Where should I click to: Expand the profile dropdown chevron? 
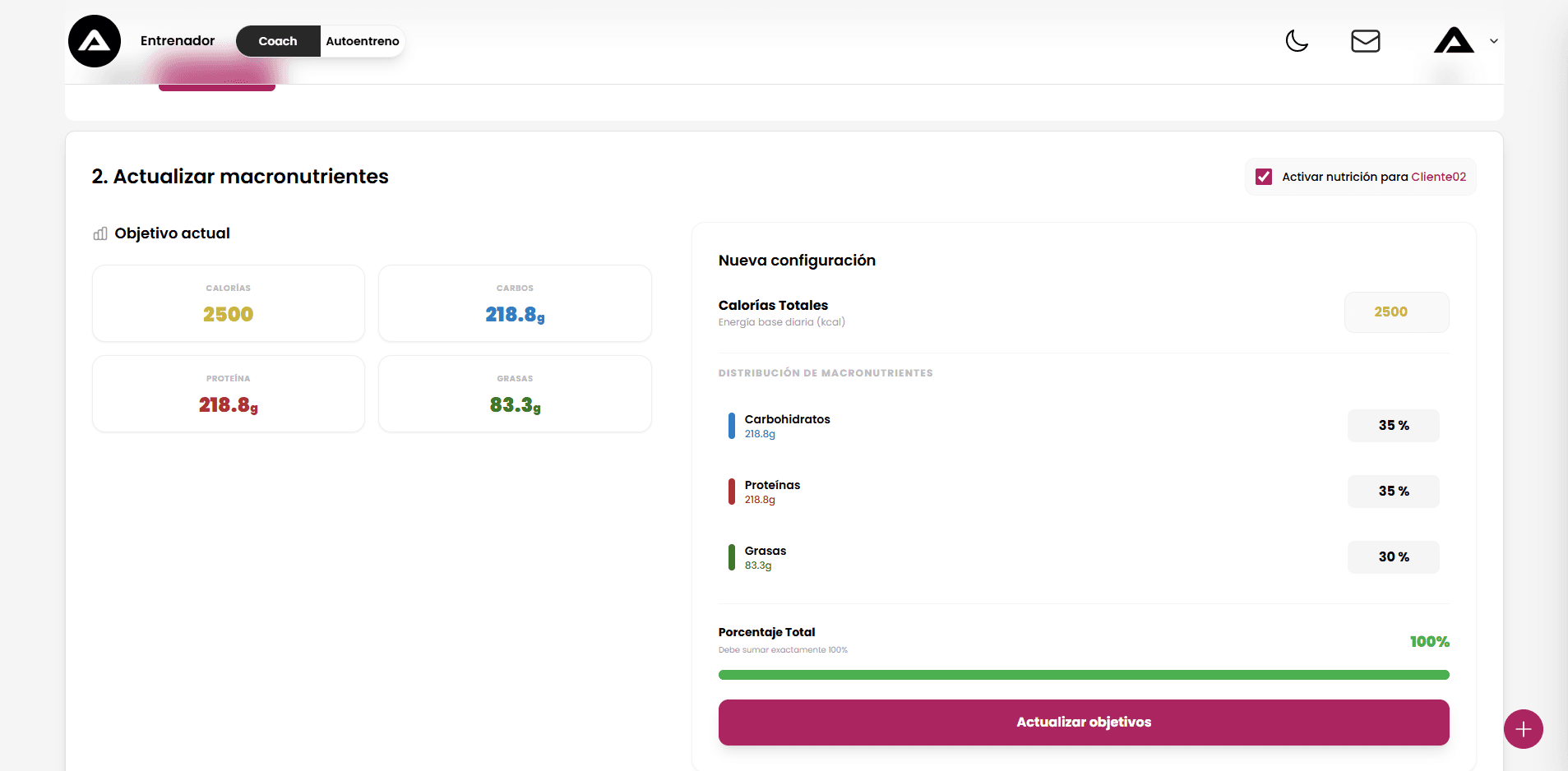pos(1494,41)
